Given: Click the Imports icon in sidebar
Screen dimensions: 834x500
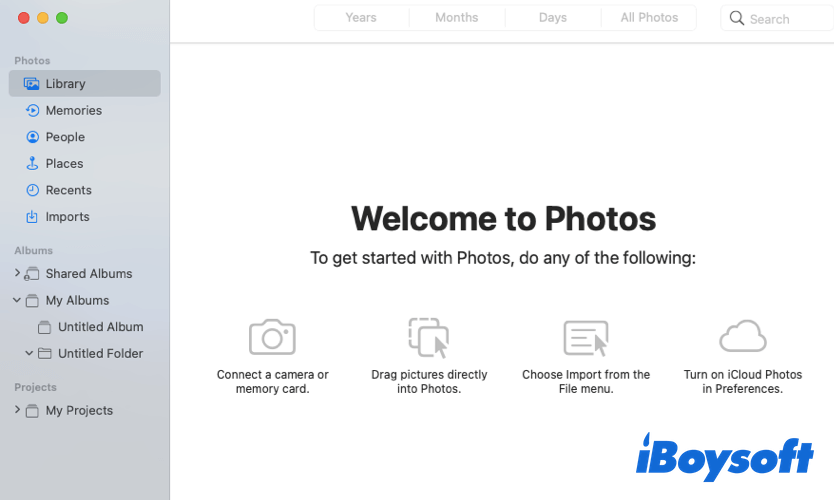Looking at the screenshot, I should click(x=32, y=217).
